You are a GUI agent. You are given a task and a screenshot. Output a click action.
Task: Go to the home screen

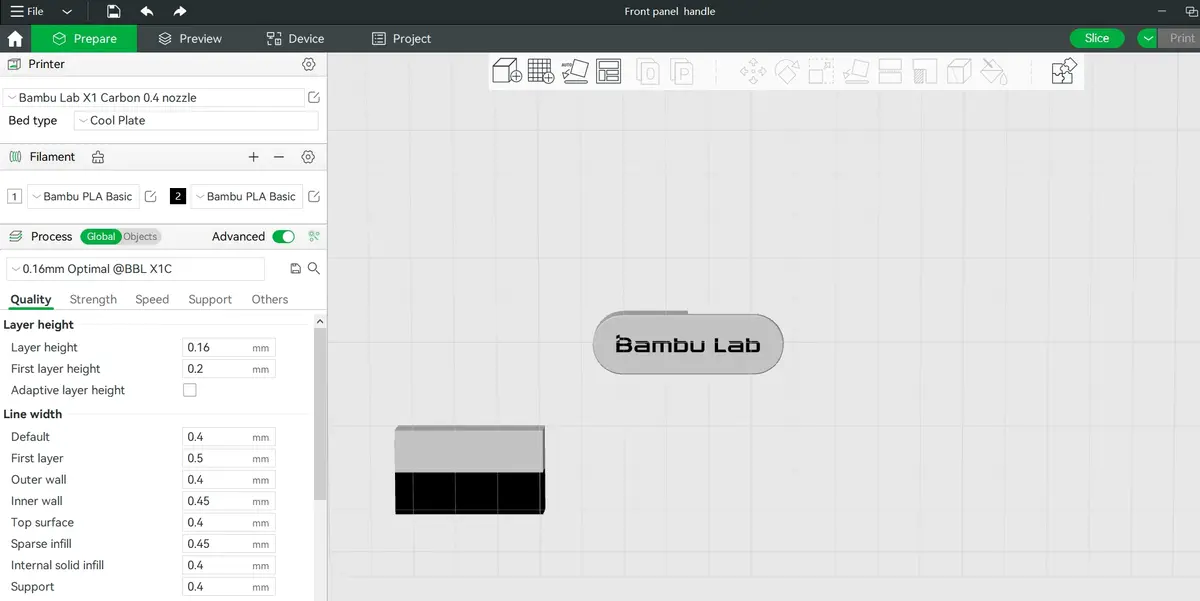pyautogui.click(x=15, y=38)
